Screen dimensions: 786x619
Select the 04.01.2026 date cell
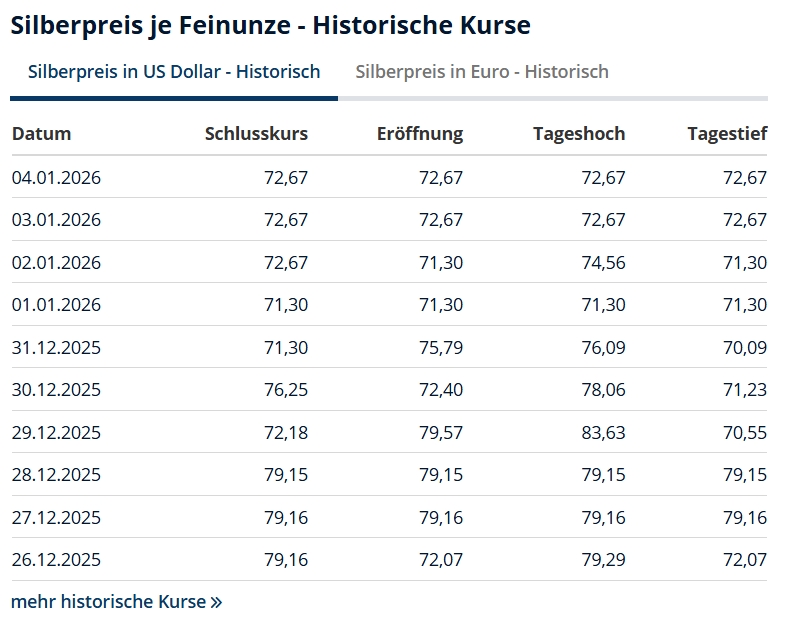56,178
